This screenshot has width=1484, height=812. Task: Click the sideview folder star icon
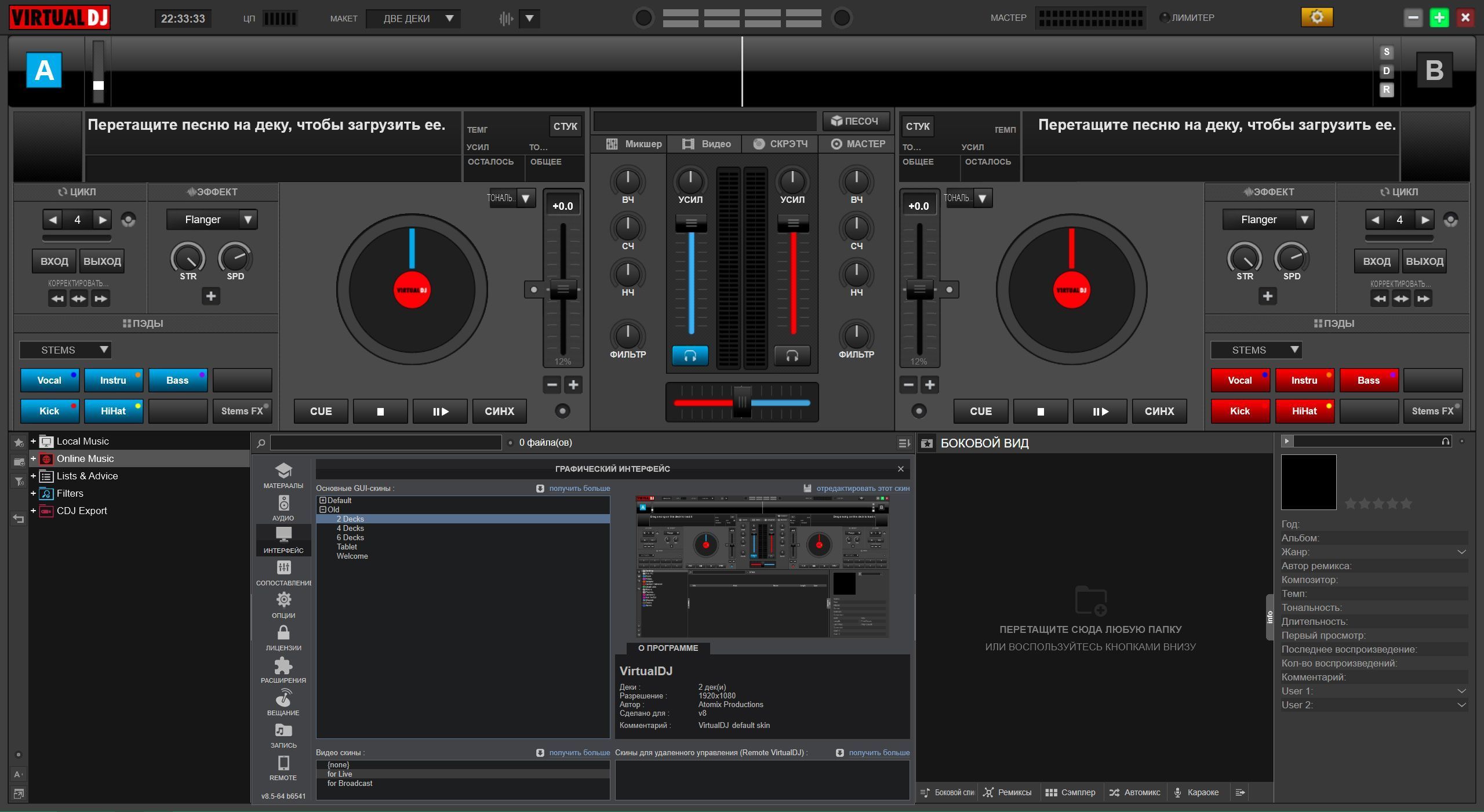[927, 443]
